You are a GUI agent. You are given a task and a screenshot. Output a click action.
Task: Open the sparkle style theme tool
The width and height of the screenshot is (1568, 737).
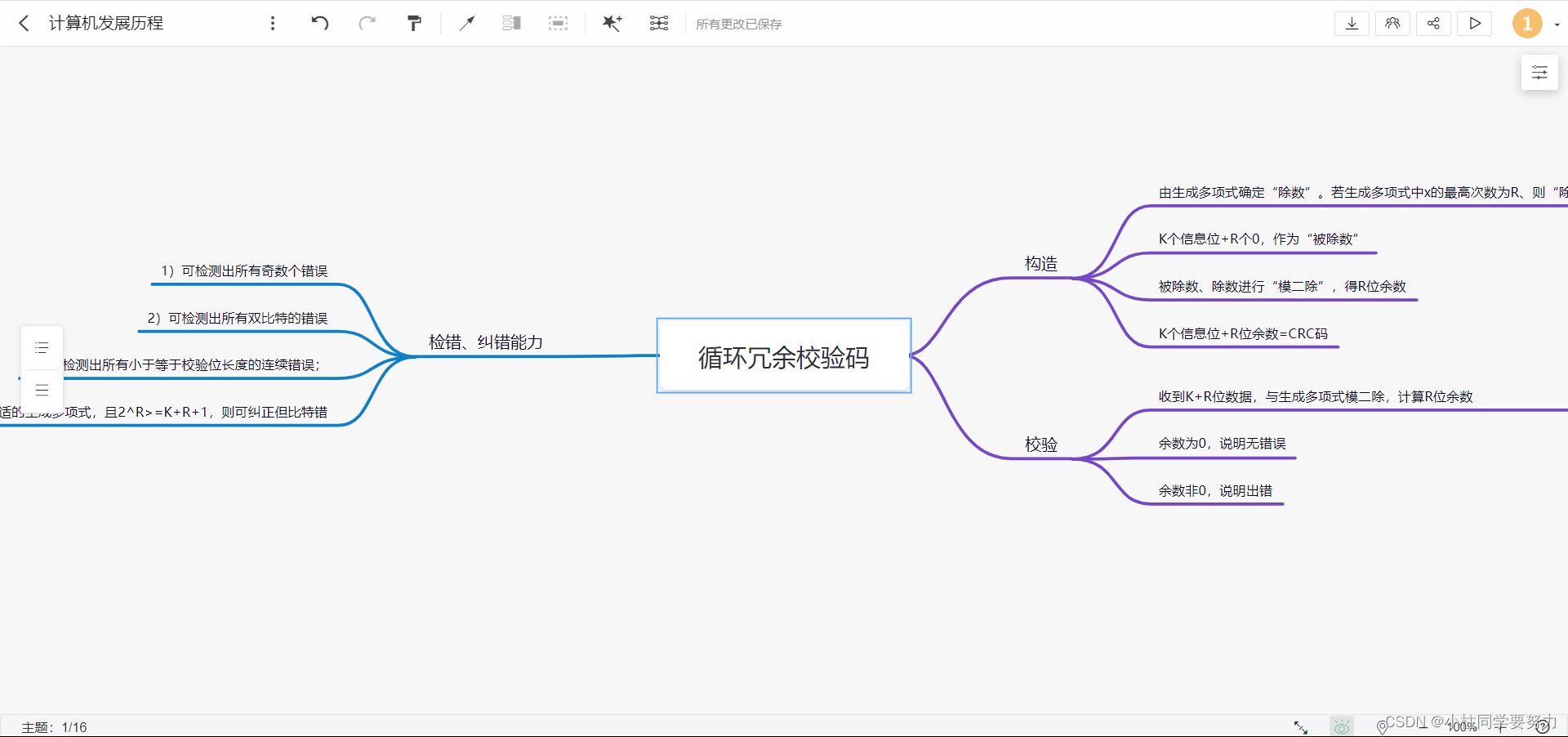tap(612, 23)
